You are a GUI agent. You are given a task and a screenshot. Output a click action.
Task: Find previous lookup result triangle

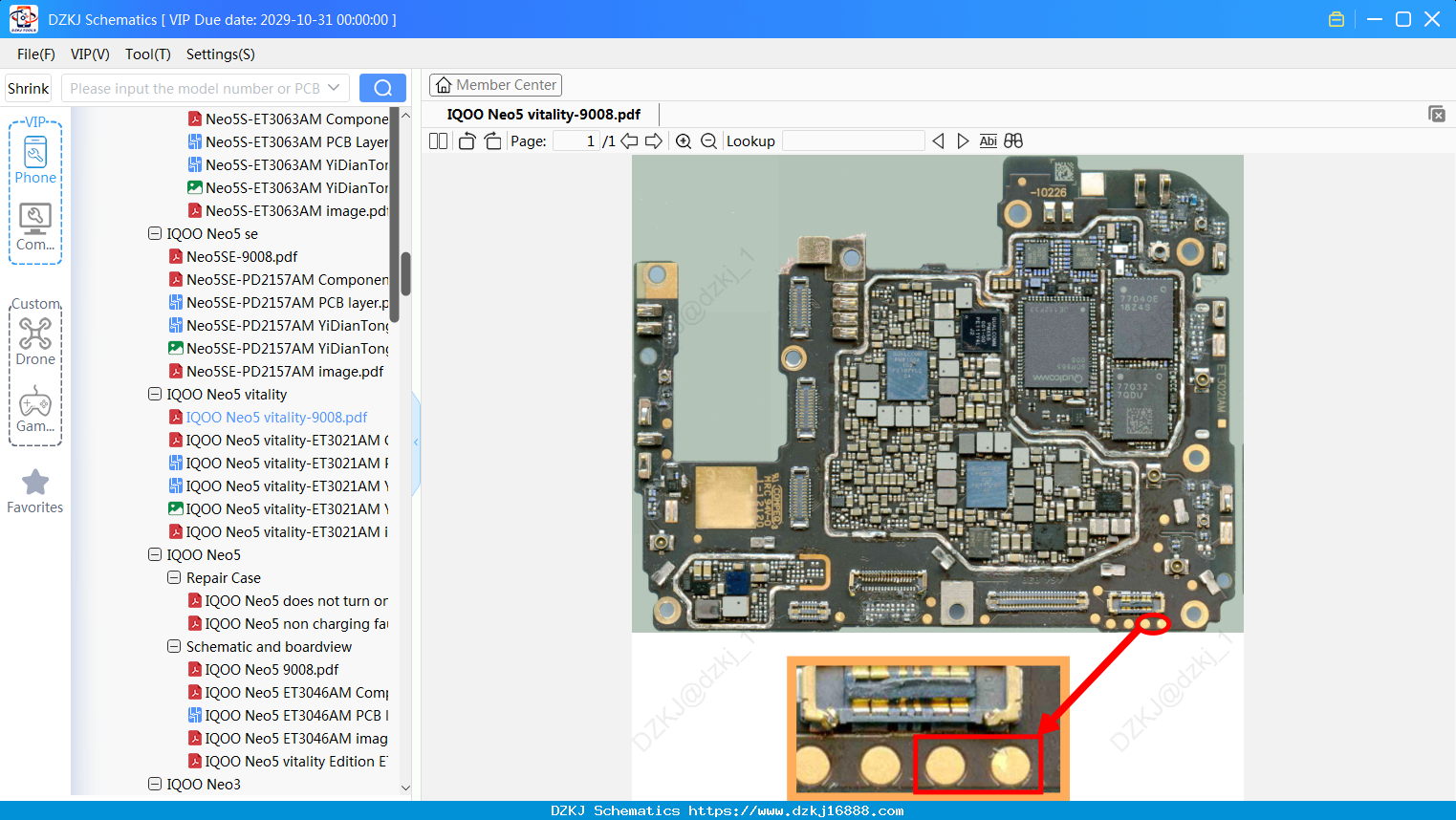pos(938,140)
